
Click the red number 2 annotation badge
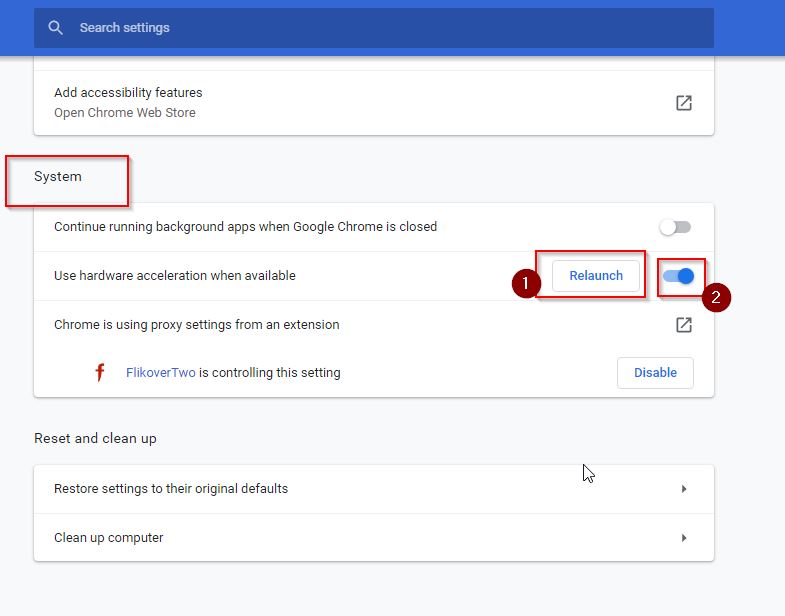[x=716, y=297]
